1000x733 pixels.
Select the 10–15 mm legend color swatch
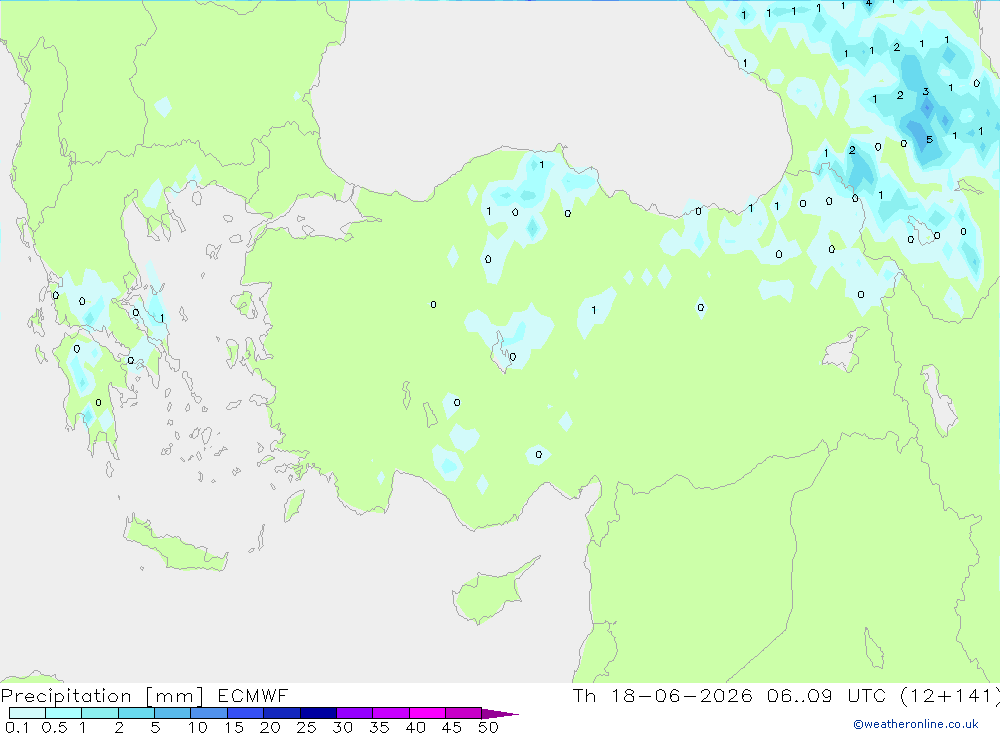209,713
